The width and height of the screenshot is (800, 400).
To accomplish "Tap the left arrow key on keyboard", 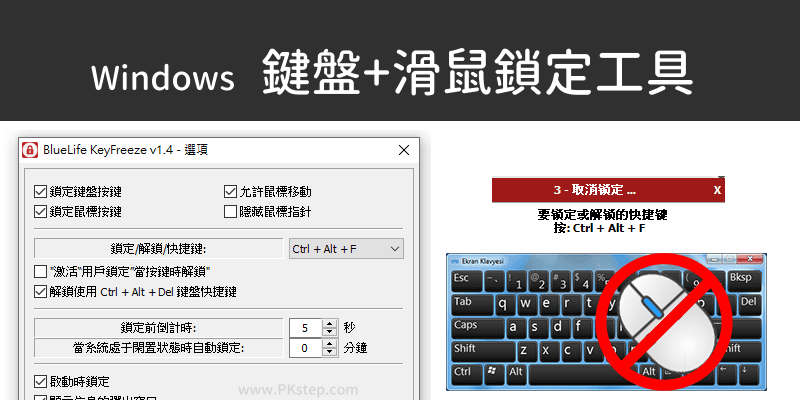I will (x=727, y=375).
